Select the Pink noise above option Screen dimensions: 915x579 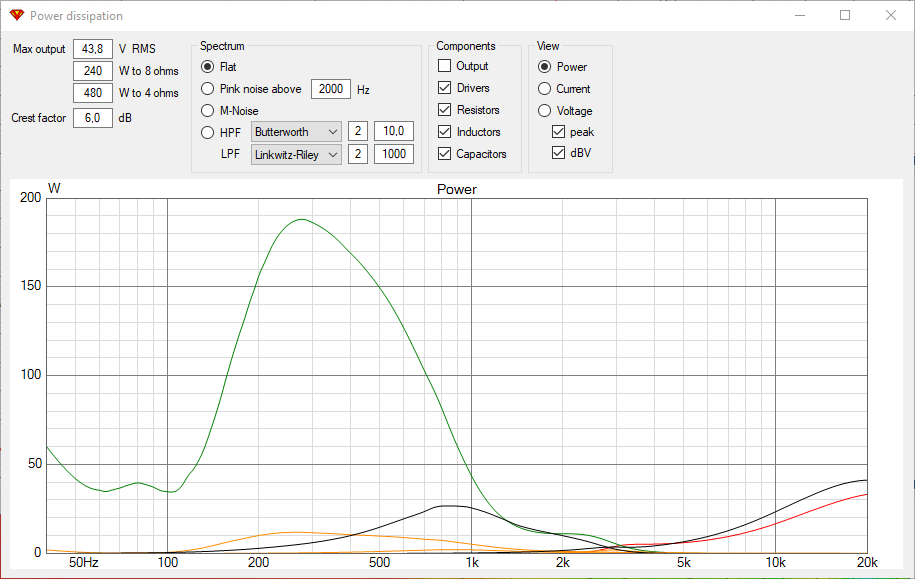point(207,89)
